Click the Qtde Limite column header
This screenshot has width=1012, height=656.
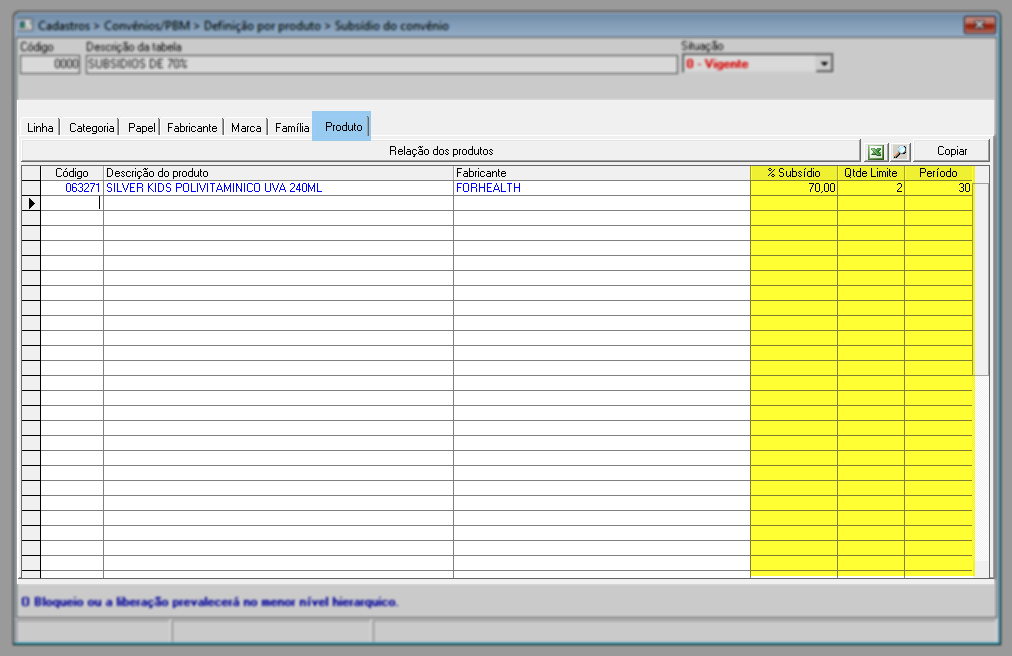(x=871, y=173)
